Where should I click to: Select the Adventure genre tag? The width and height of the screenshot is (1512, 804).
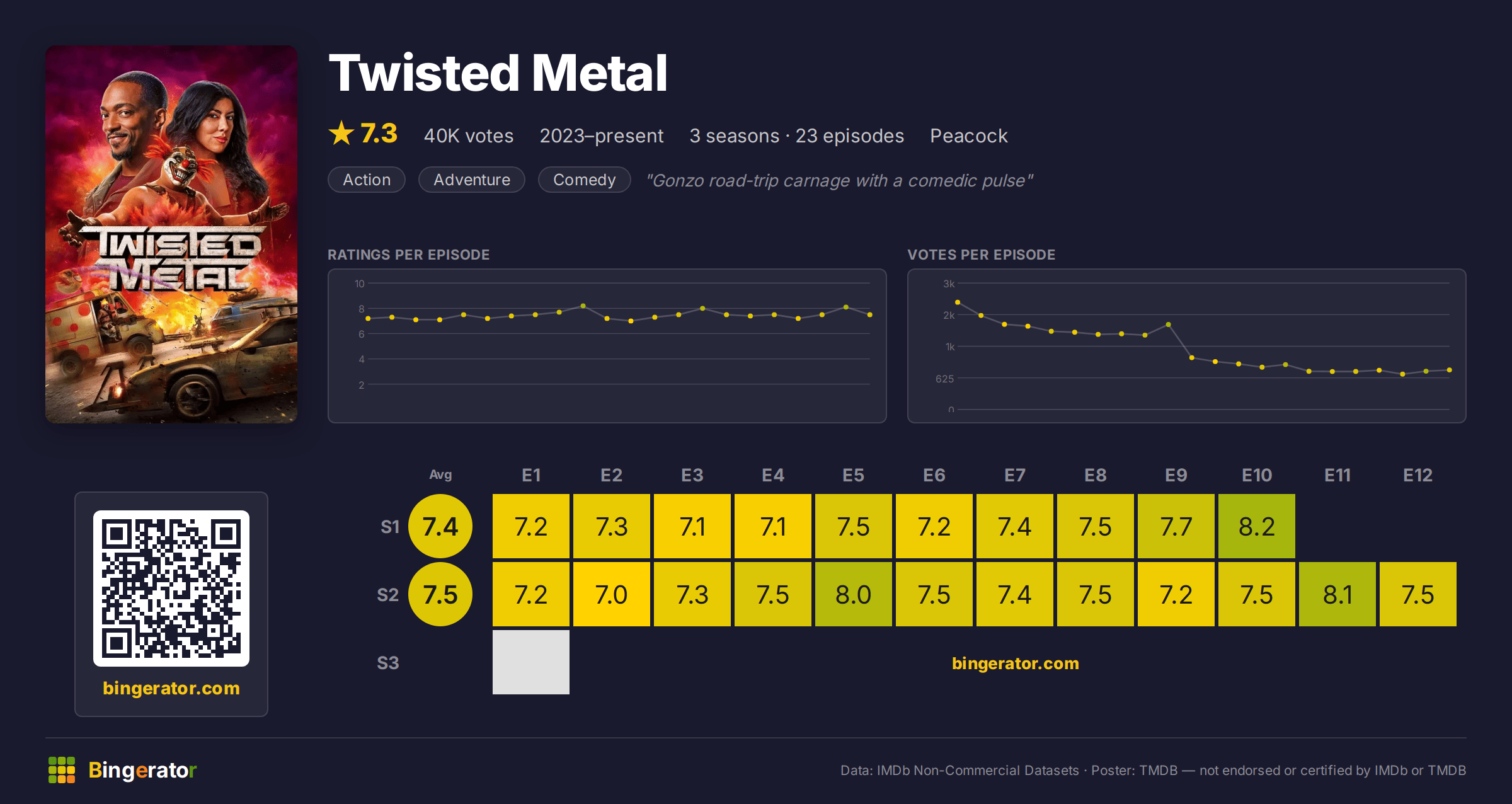(x=472, y=180)
